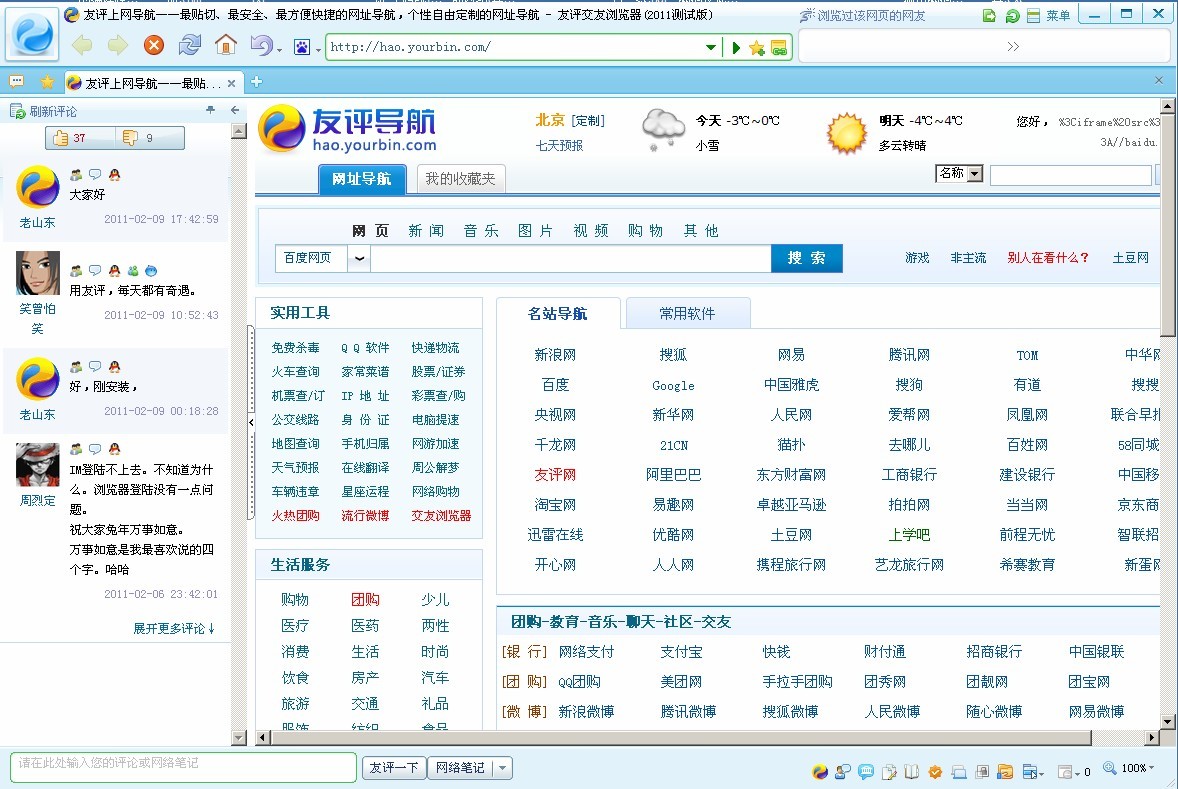The image size is (1178, 789).
Task: Click the zoom magnifier icon
Action: [1110, 768]
